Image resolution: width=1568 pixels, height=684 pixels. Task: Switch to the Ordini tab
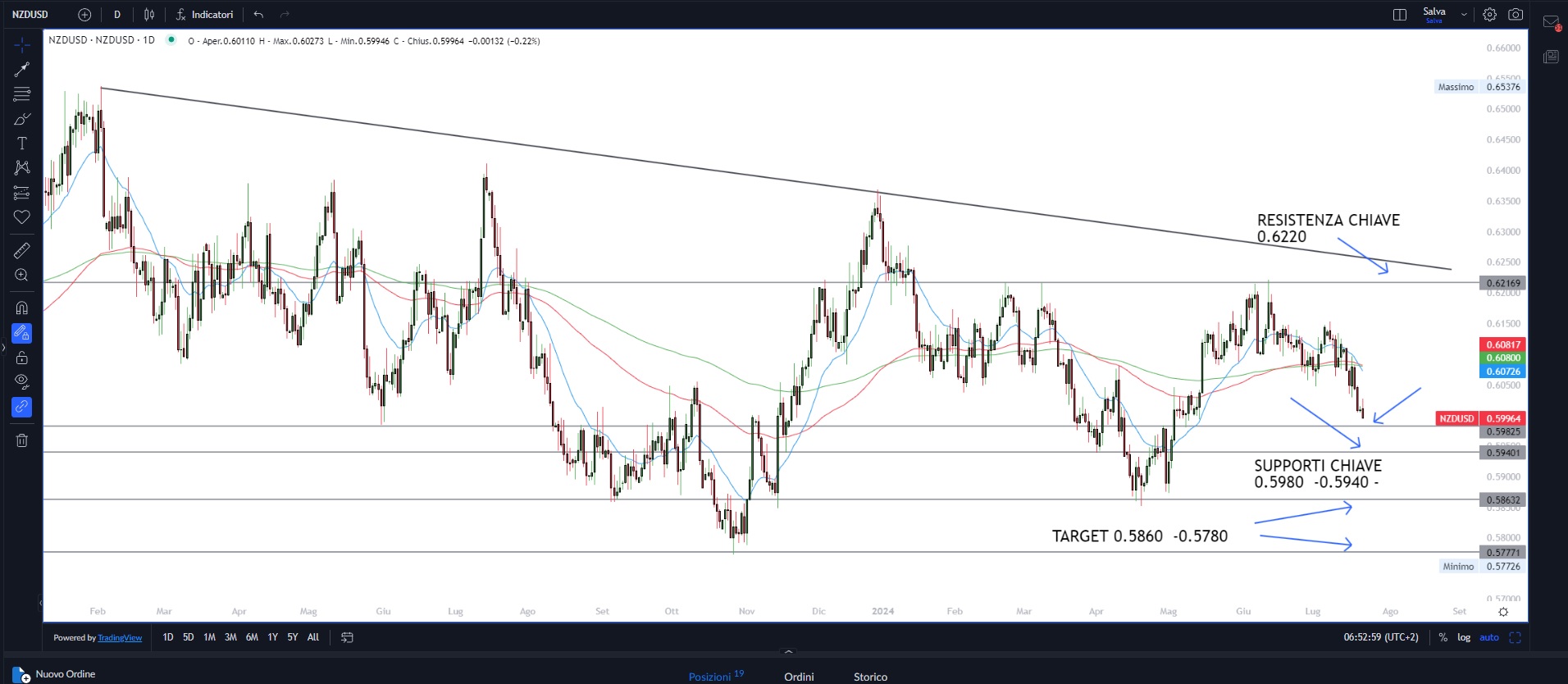tap(799, 677)
